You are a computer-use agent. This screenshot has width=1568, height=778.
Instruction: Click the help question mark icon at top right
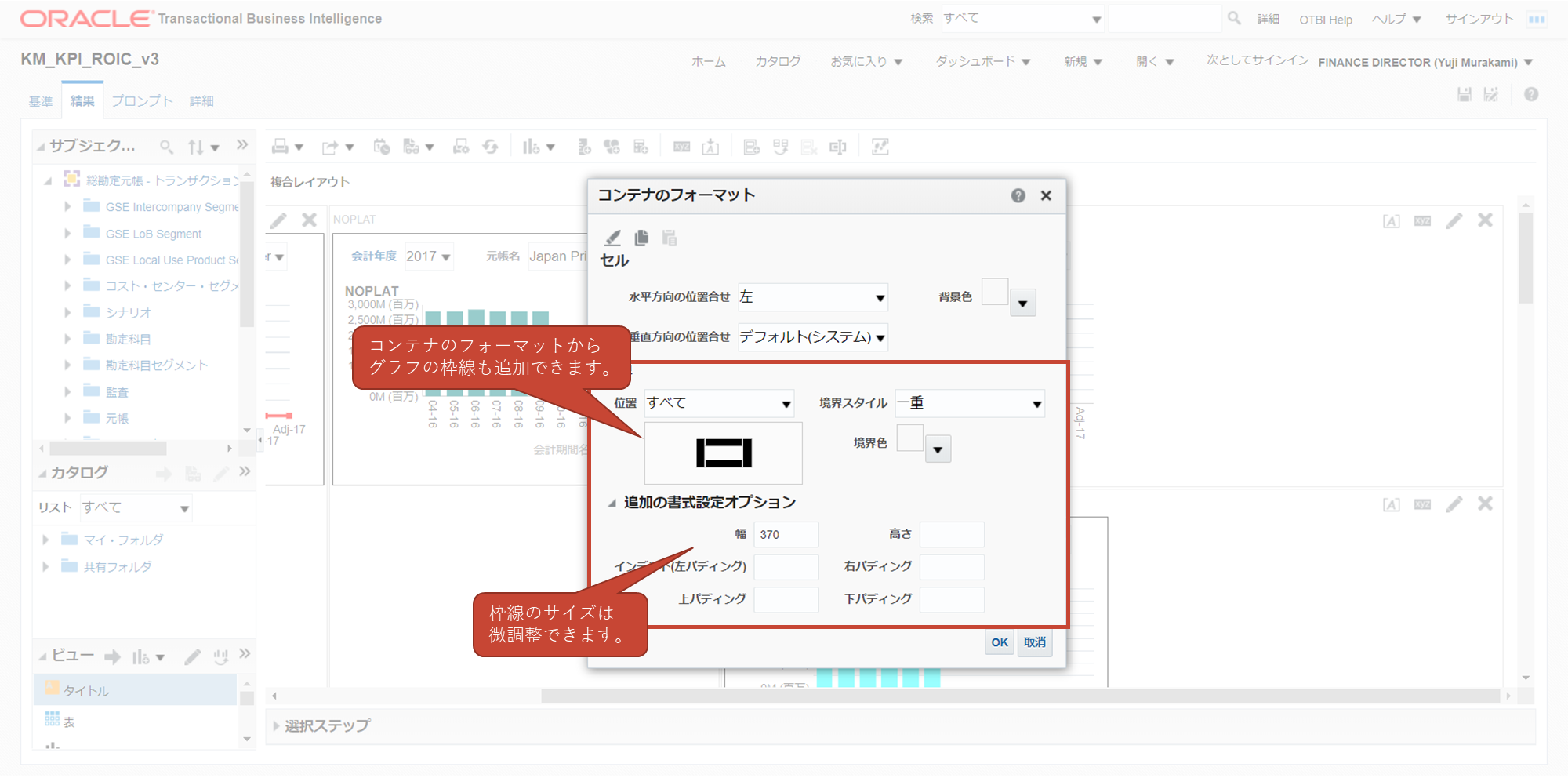click(1531, 95)
